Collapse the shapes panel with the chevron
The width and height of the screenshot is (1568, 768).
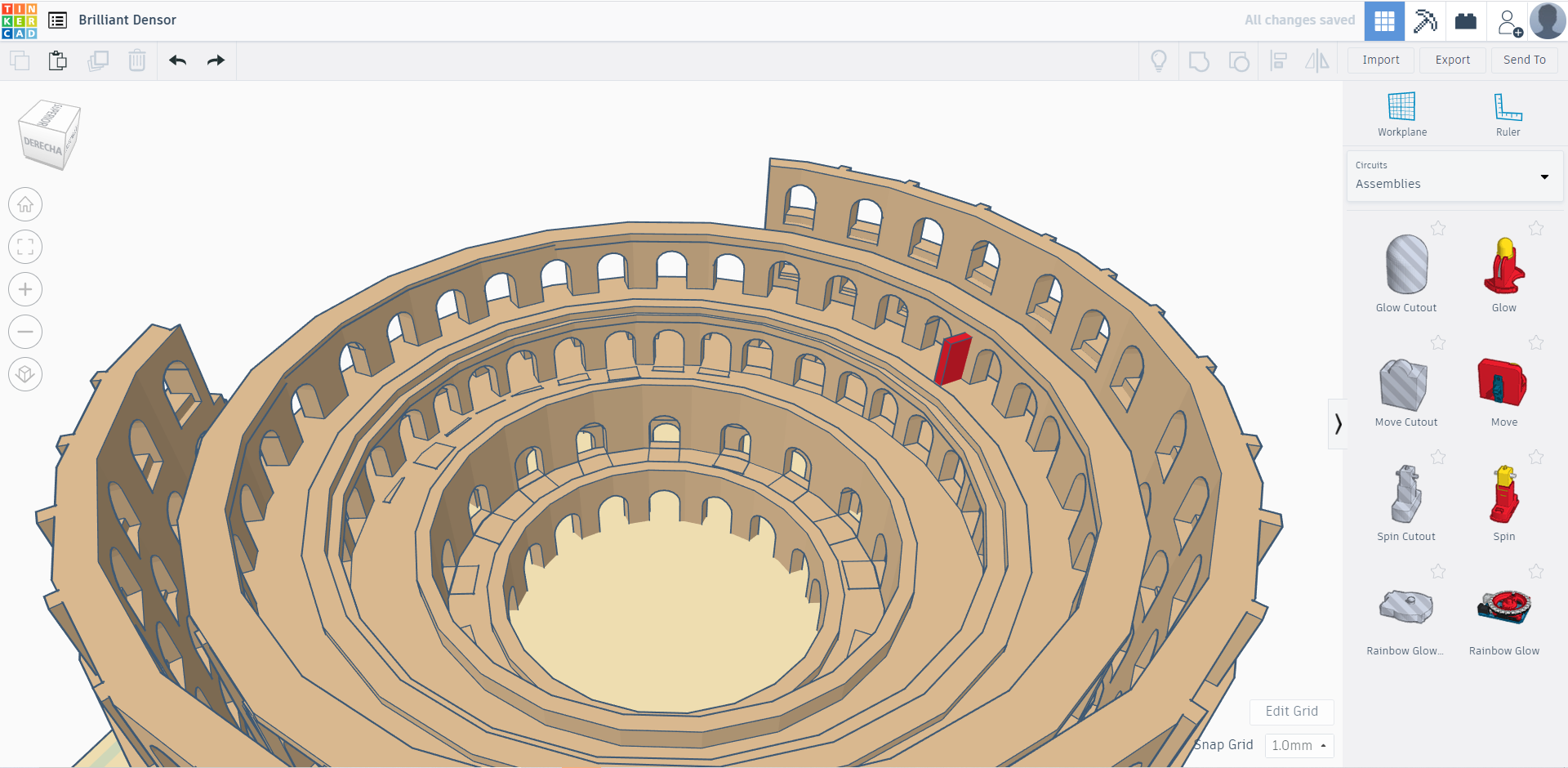(1338, 424)
